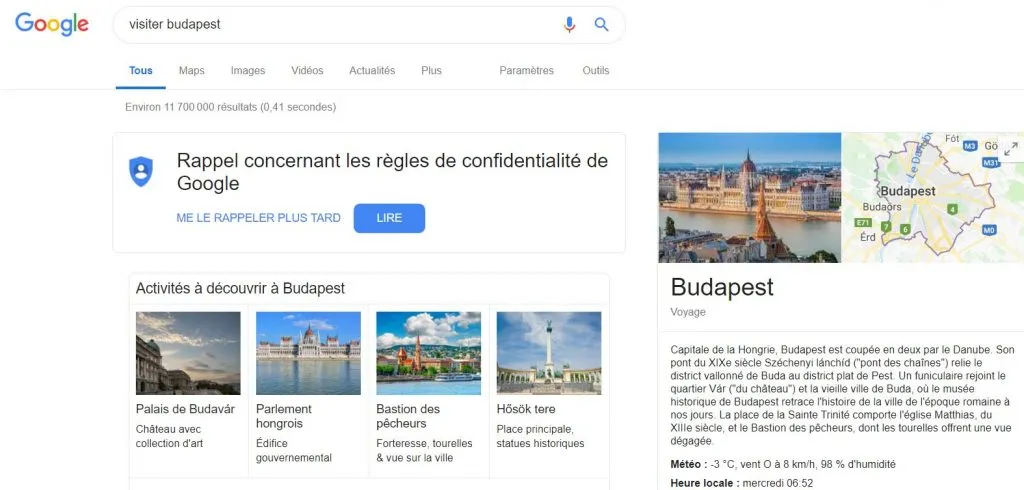Click the blue search magnifier icon
This screenshot has height=490, width=1024.
tap(601, 25)
